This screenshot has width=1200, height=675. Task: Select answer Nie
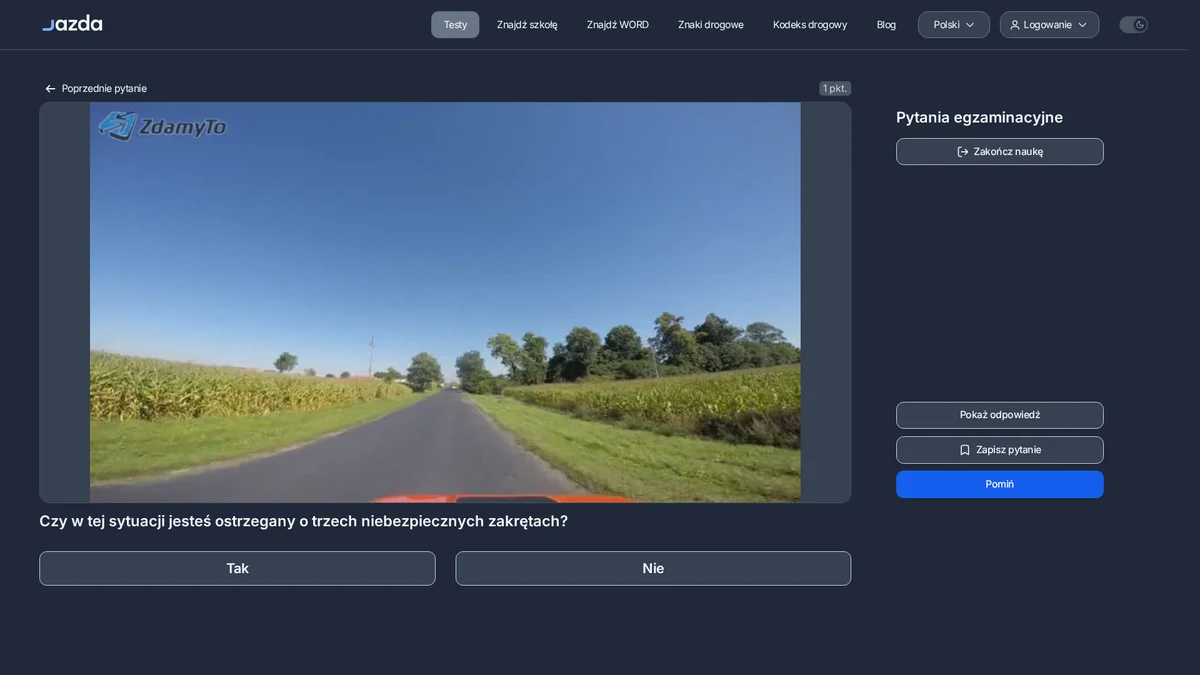pyautogui.click(x=653, y=568)
